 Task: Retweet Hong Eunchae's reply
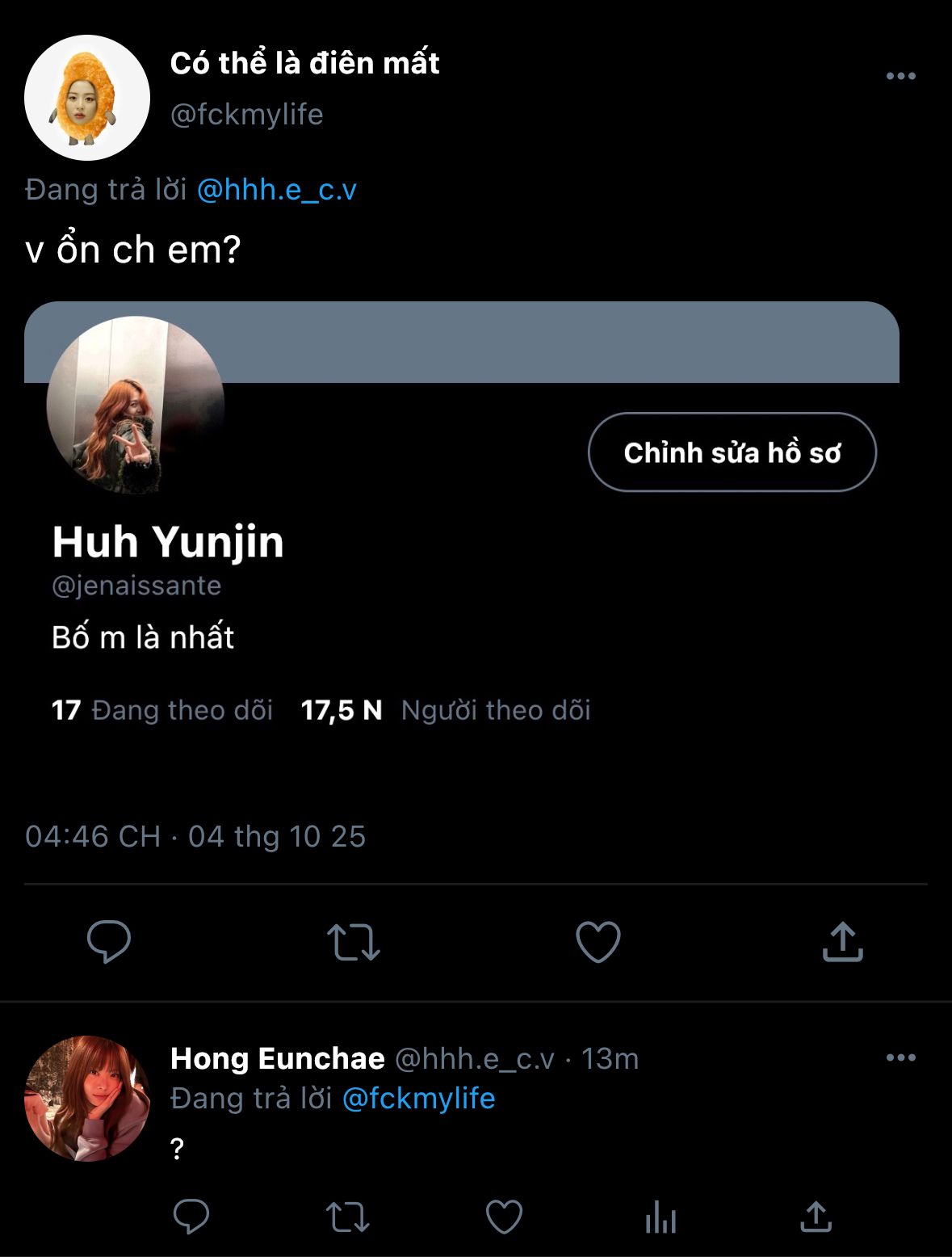347,1216
